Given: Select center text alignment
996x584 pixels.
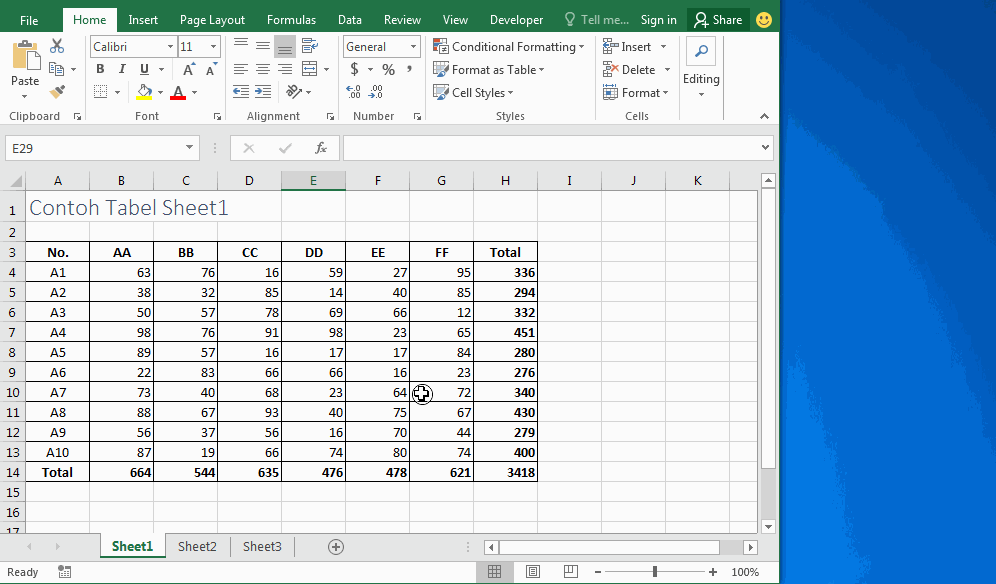Looking at the screenshot, I should pos(261,69).
